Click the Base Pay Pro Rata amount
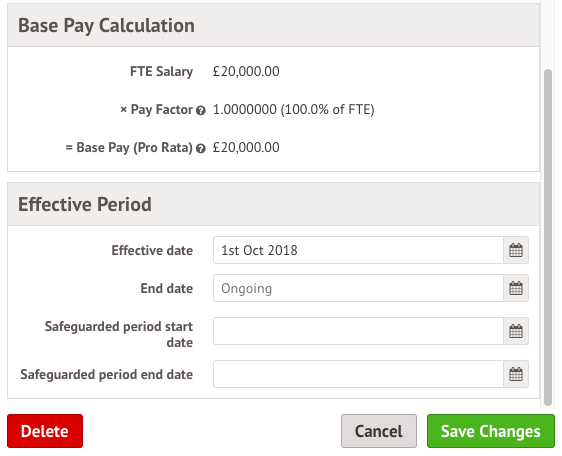Image resolution: width=562 pixels, height=456 pixels. [x=246, y=147]
